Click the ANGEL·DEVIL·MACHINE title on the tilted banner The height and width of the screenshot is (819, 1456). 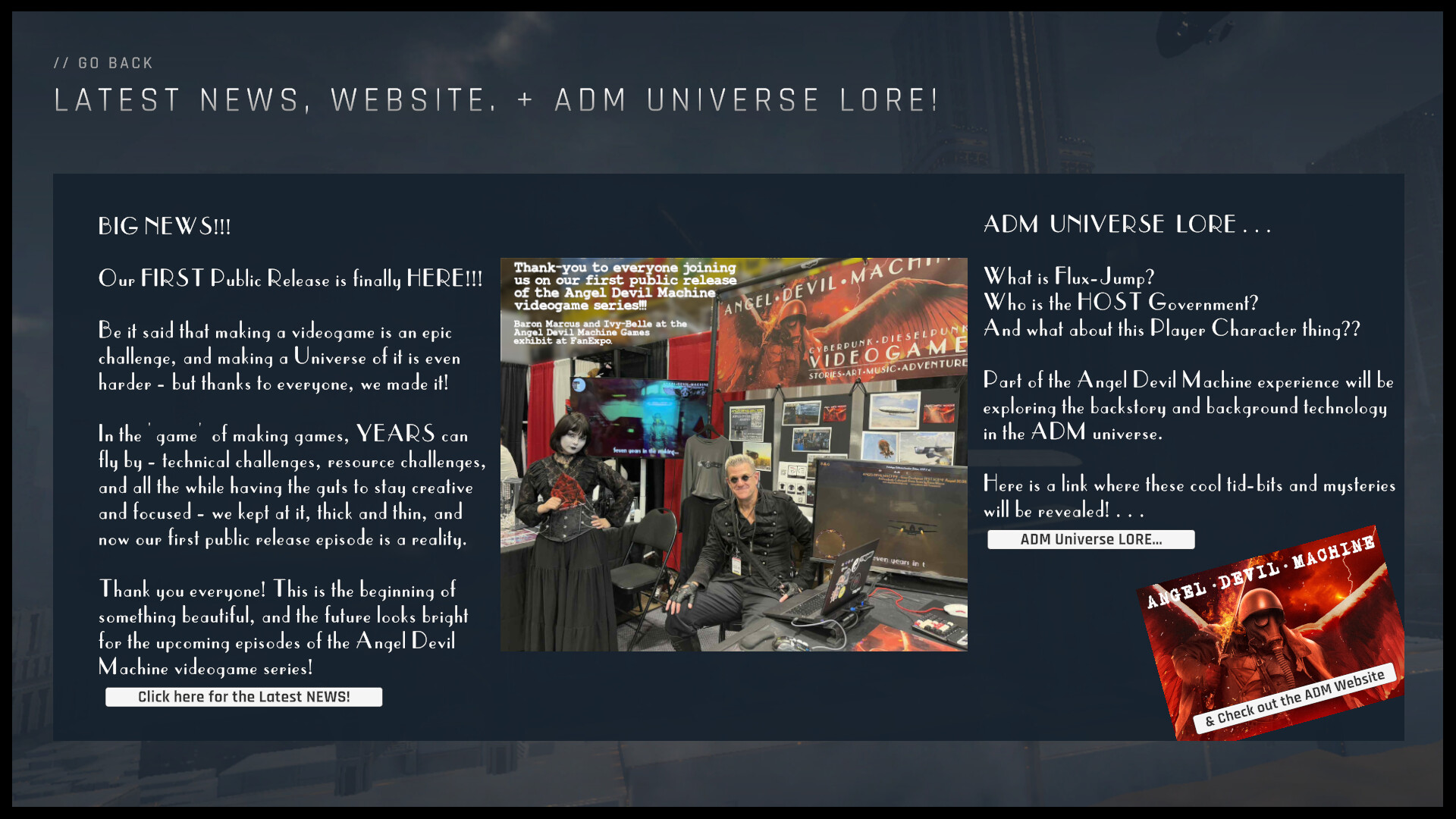(1260, 573)
